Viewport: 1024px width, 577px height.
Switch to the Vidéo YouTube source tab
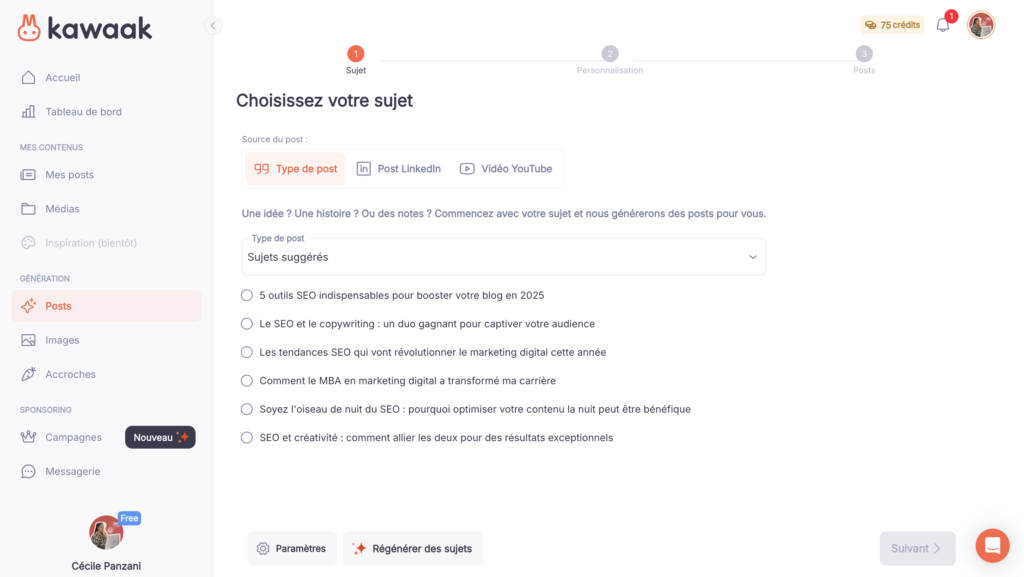pyautogui.click(x=506, y=168)
